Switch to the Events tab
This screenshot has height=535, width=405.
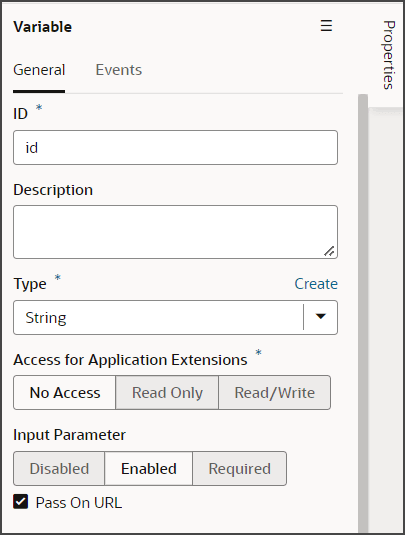click(119, 70)
